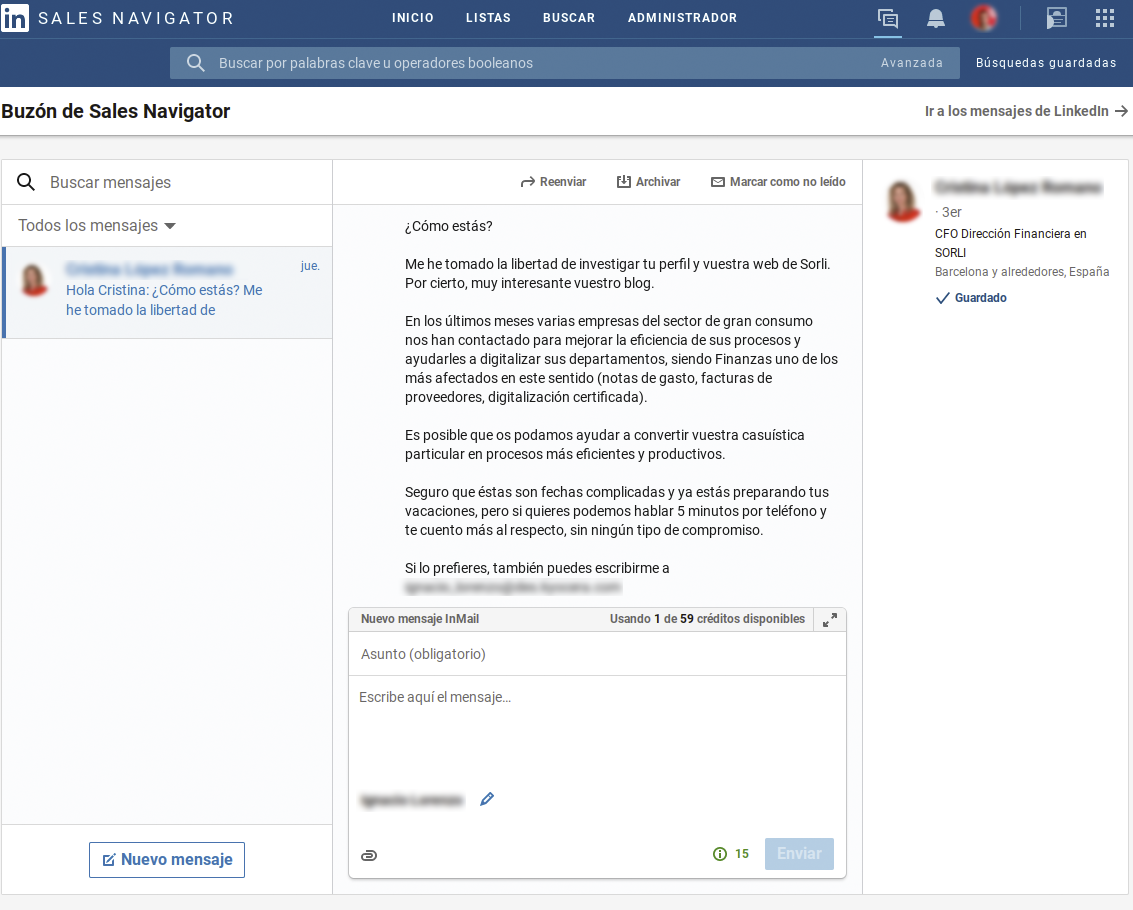Open the BUSCAR menu
The height and width of the screenshot is (910, 1133).
click(x=569, y=18)
